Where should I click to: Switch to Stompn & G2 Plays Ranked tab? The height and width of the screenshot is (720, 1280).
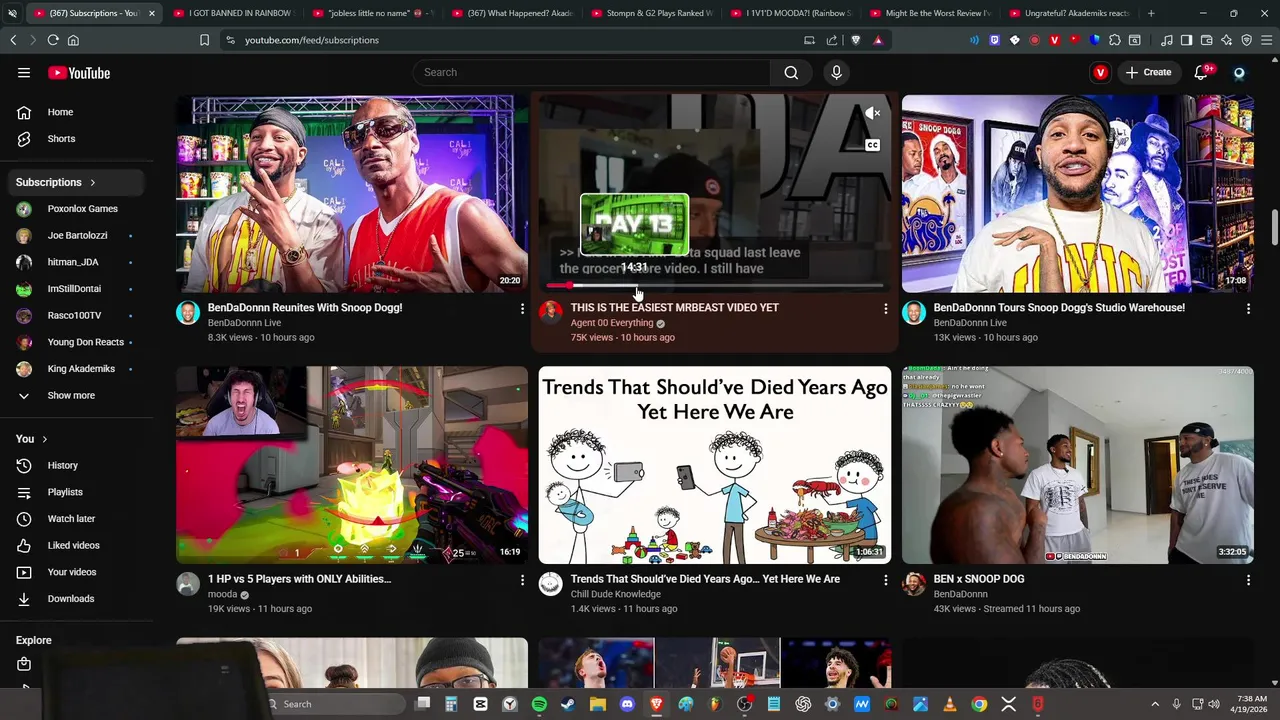point(650,13)
